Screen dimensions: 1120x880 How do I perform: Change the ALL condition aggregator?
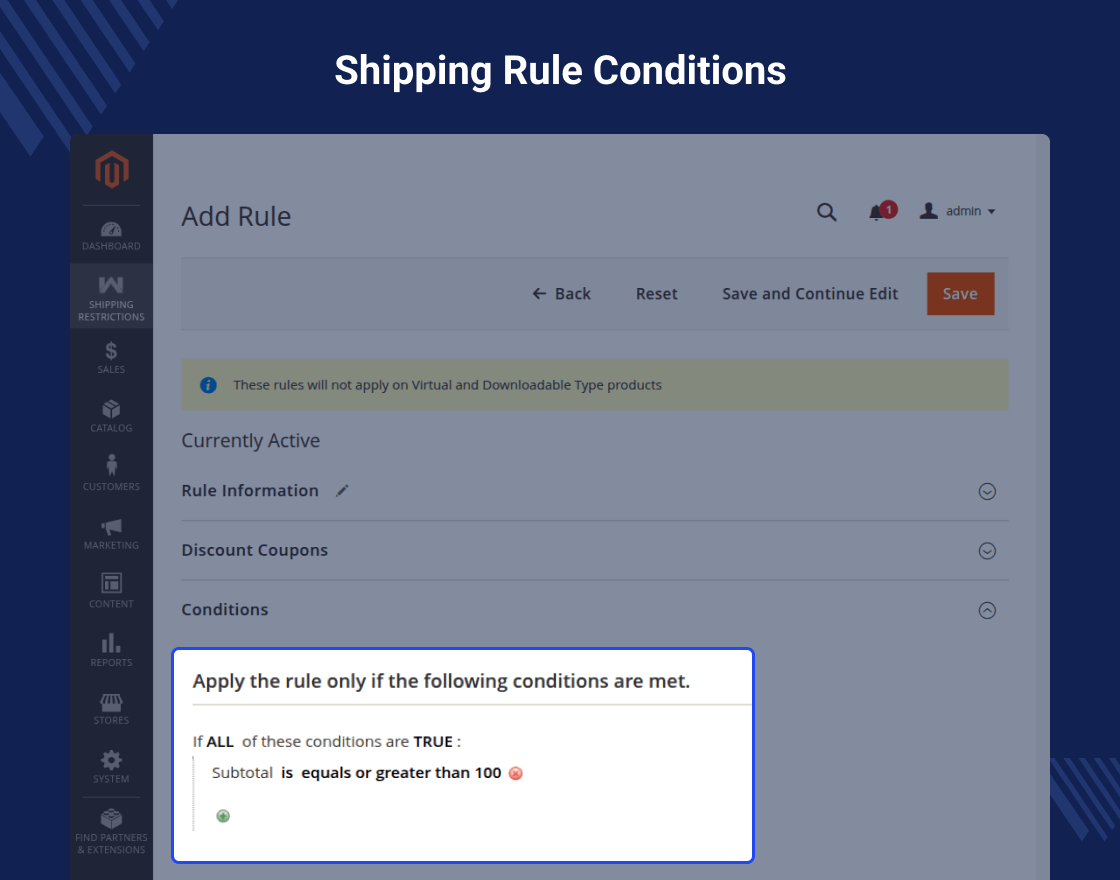point(220,742)
